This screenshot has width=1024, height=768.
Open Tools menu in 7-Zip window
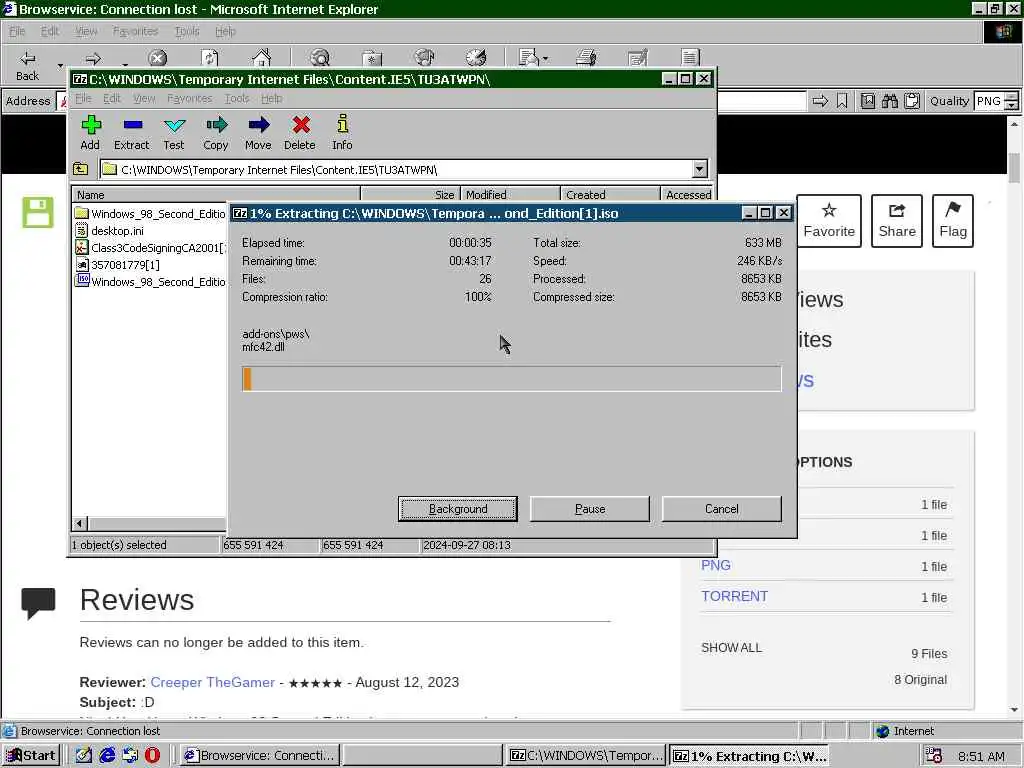click(x=237, y=99)
